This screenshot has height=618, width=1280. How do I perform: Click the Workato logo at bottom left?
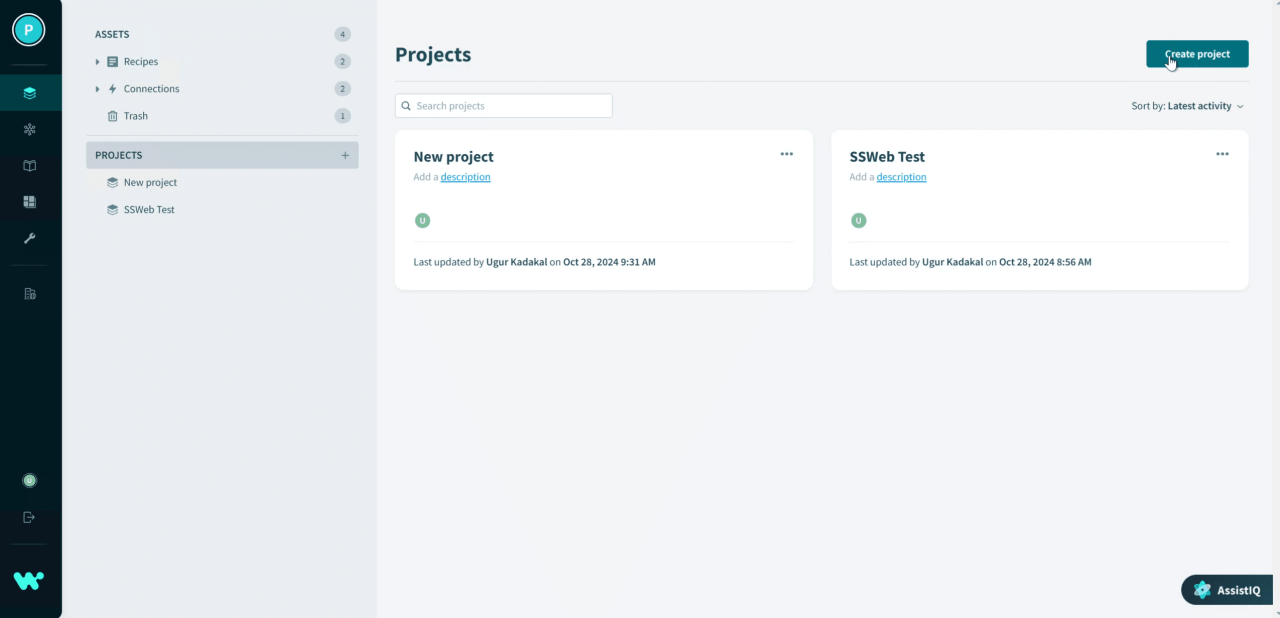(x=28, y=580)
